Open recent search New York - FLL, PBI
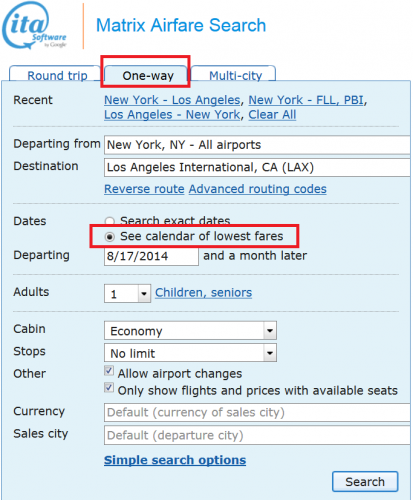The image size is (413, 500). tap(306, 100)
